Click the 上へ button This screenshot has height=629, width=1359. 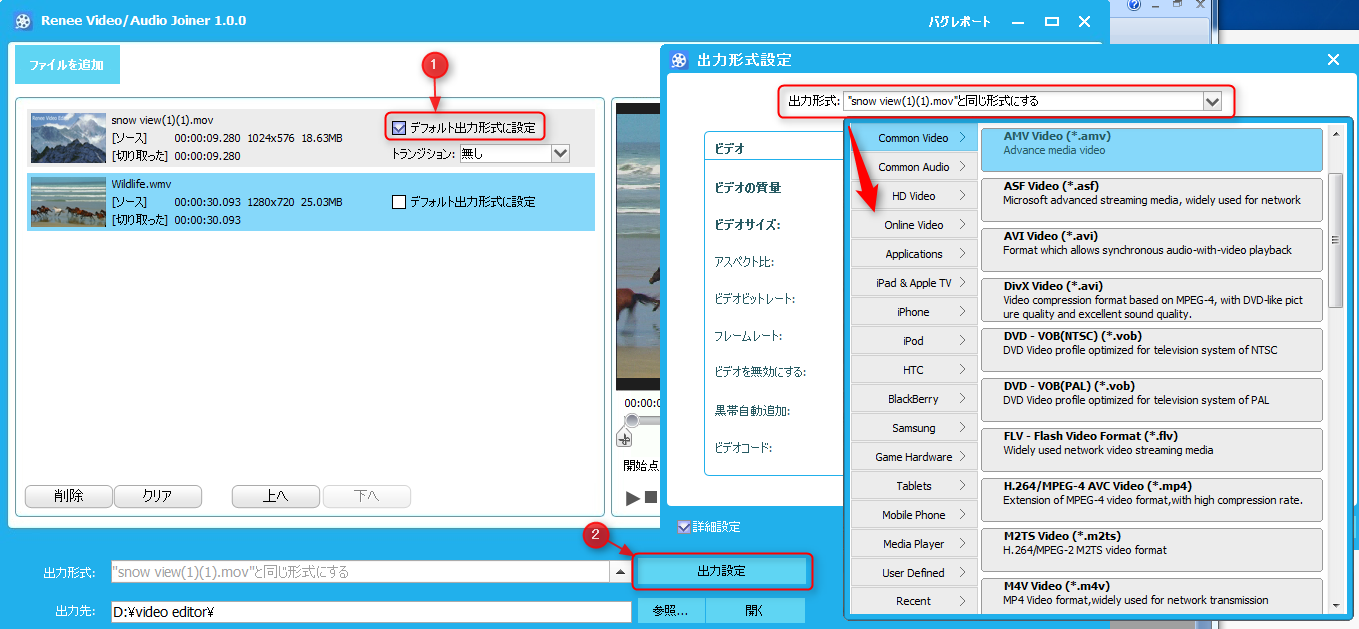tap(276, 496)
